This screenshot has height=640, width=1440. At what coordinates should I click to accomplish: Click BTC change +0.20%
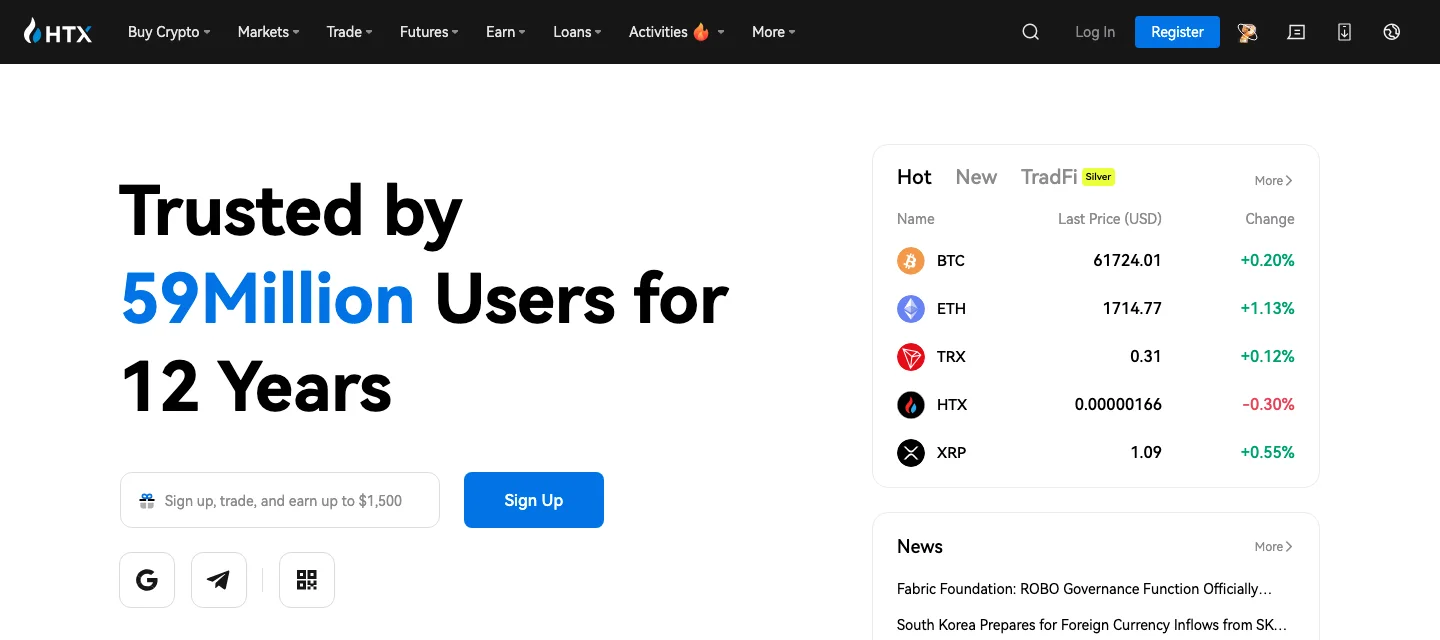(1268, 261)
